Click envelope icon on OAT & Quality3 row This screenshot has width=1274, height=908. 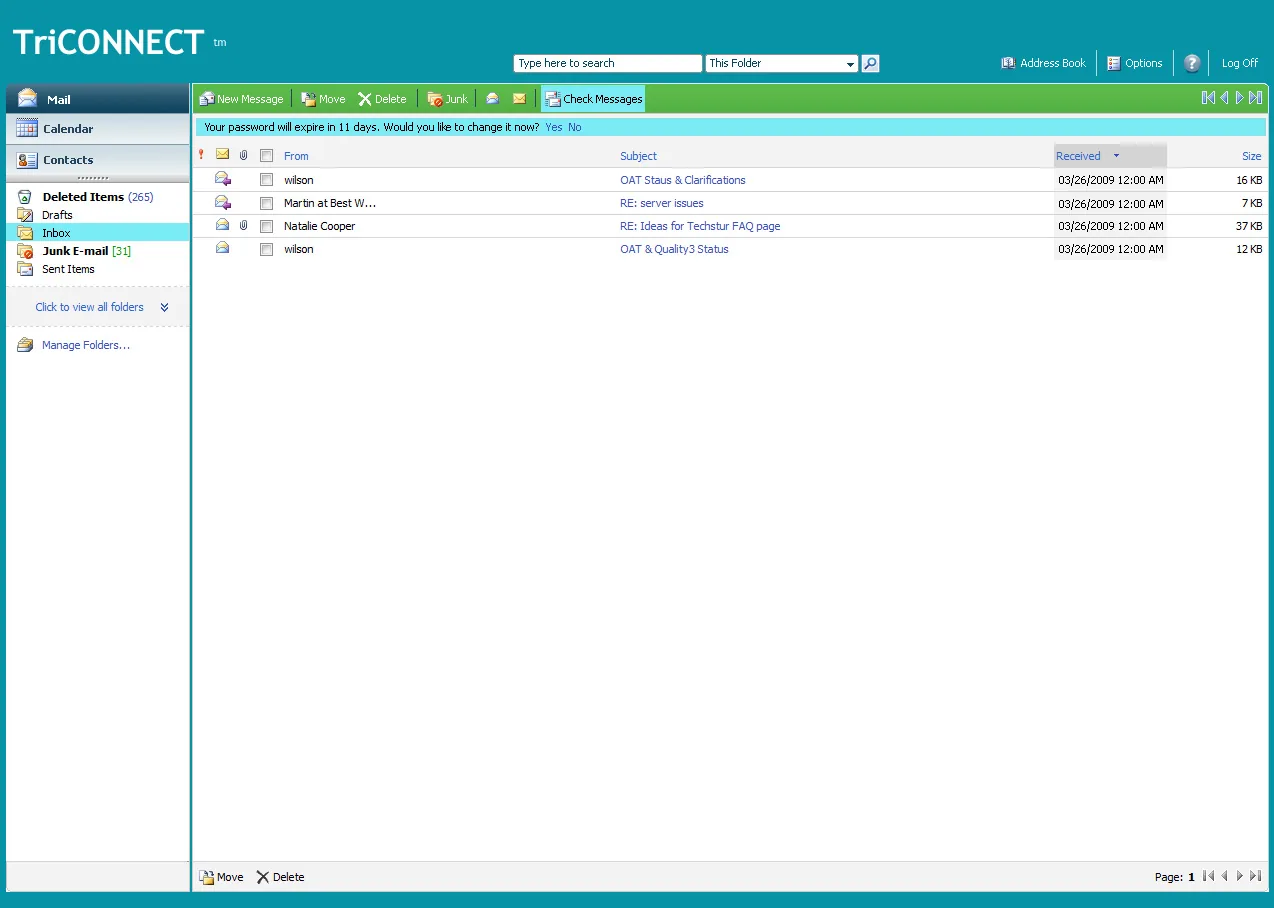click(x=223, y=248)
